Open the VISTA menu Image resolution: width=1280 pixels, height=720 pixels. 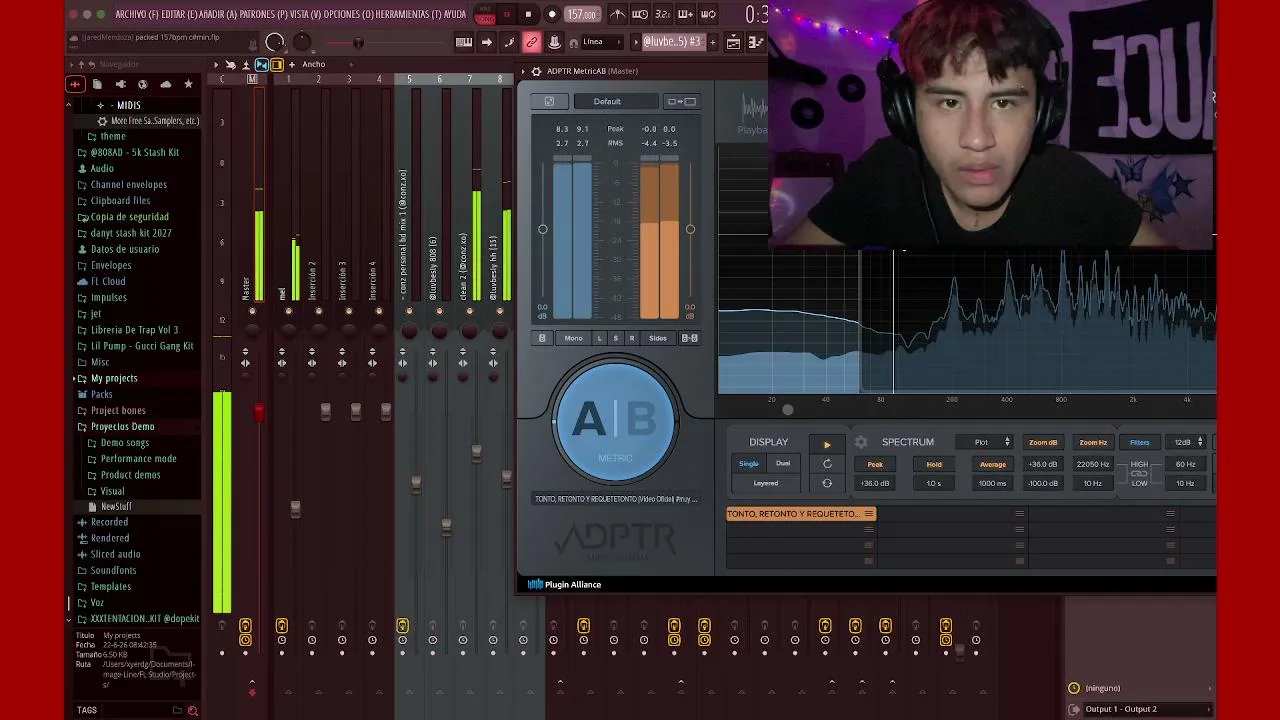pos(304,14)
